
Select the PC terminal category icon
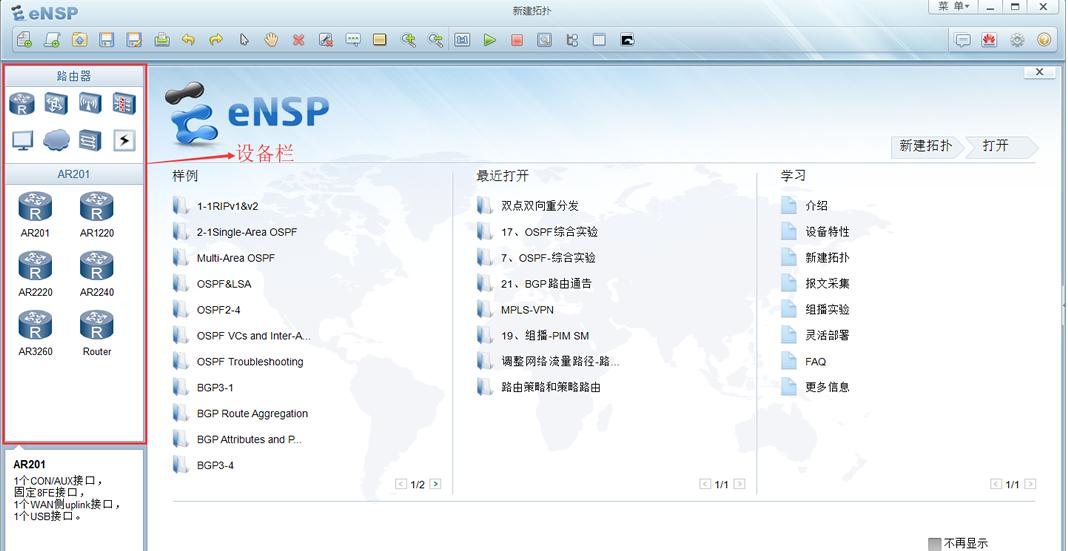[22, 140]
